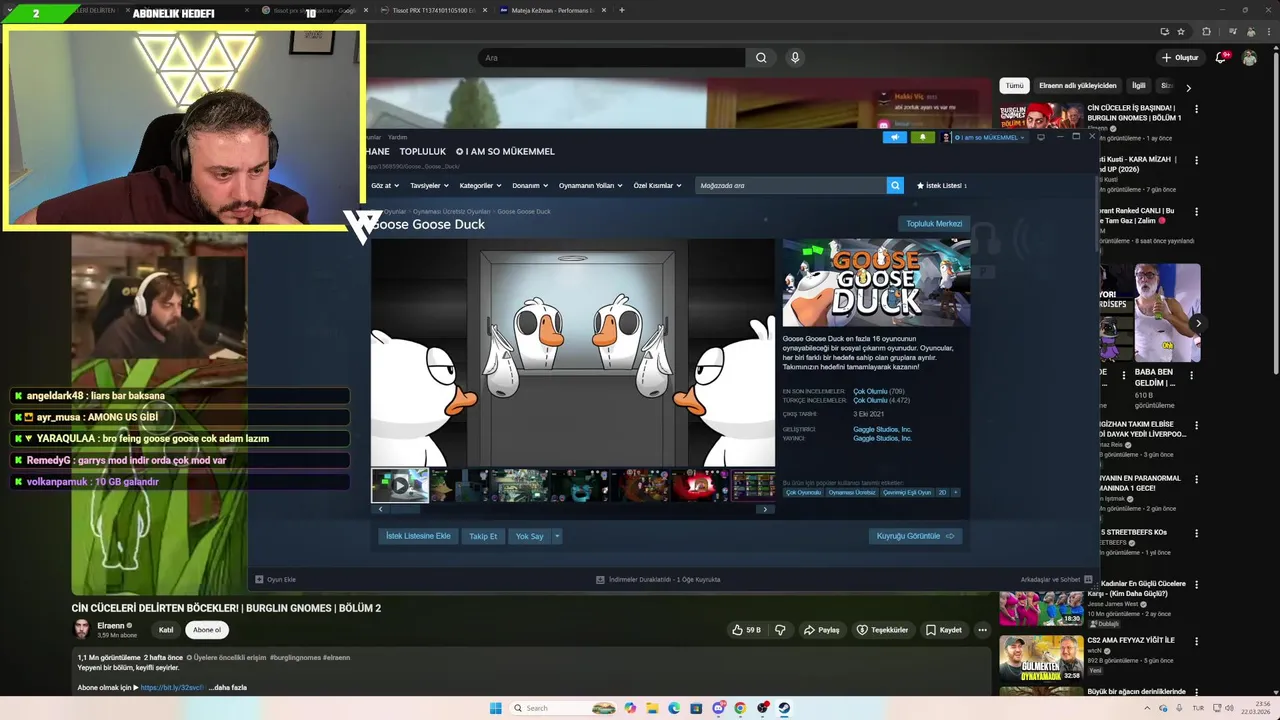Select Elraenn adlı yükleyiciden chip
The width and height of the screenshot is (1280, 720).
coord(1077,86)
